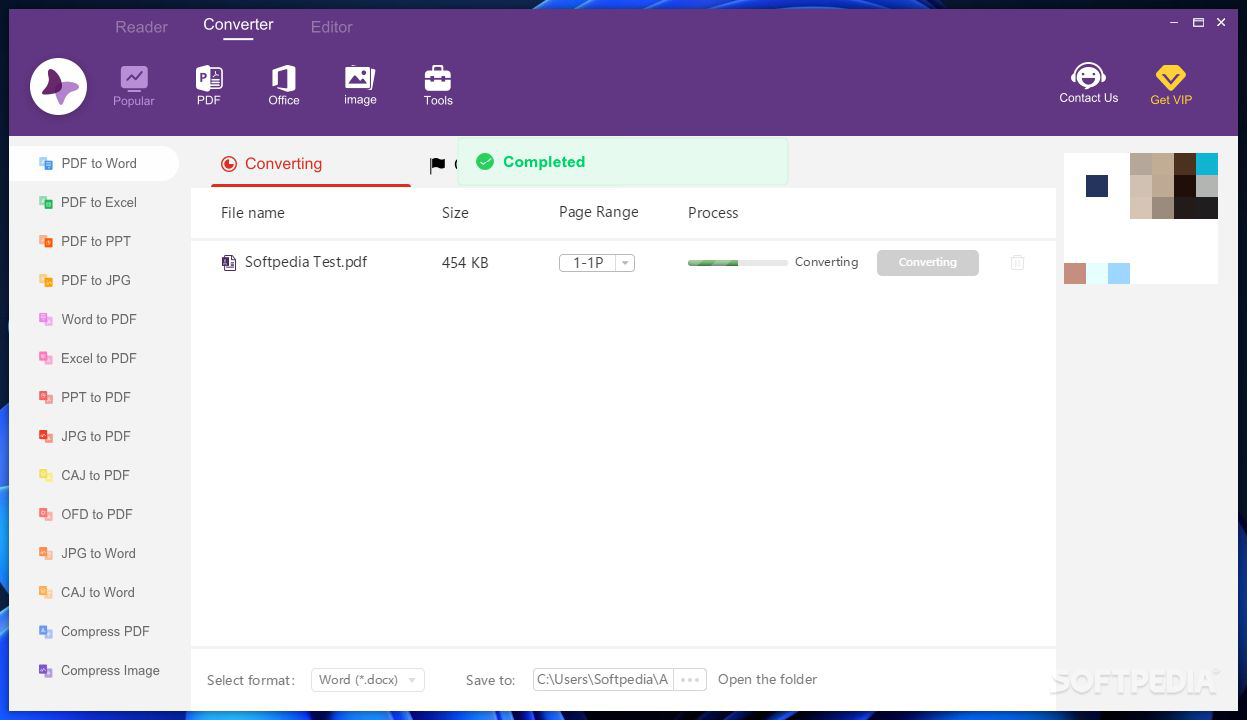Click the 454 KB size value
Viewport: 1247px width, 720px height.
click(x=465, y=263)
